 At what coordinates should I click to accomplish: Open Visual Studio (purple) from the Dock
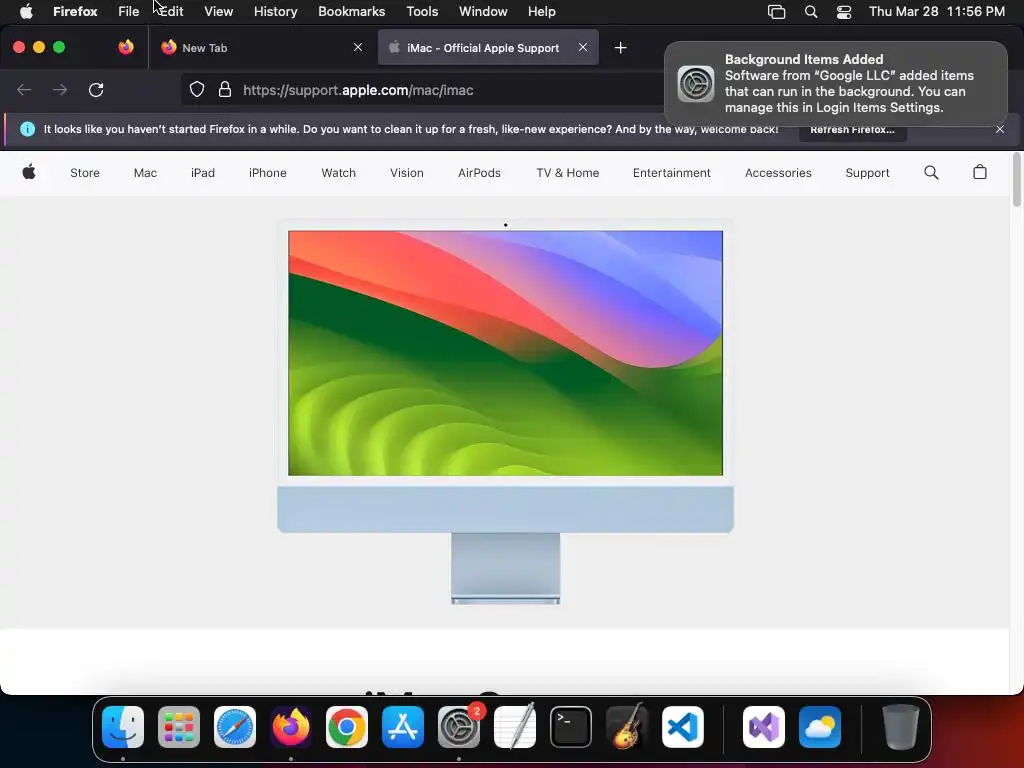(764, 727)
